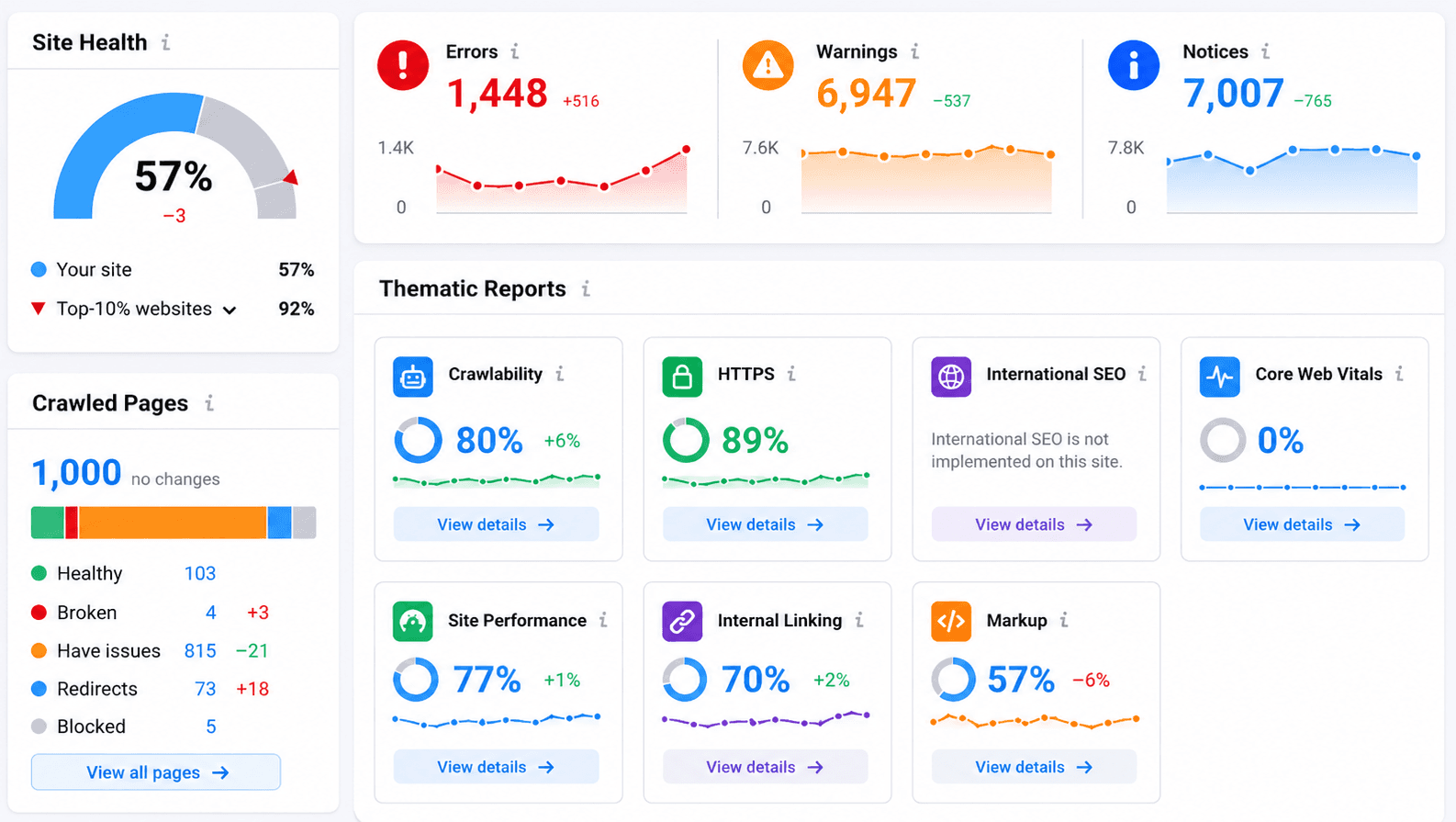This screenshot has height=822, width=1456.
Task: Click the green HTTPS lock icon
Action: point(682,377)
